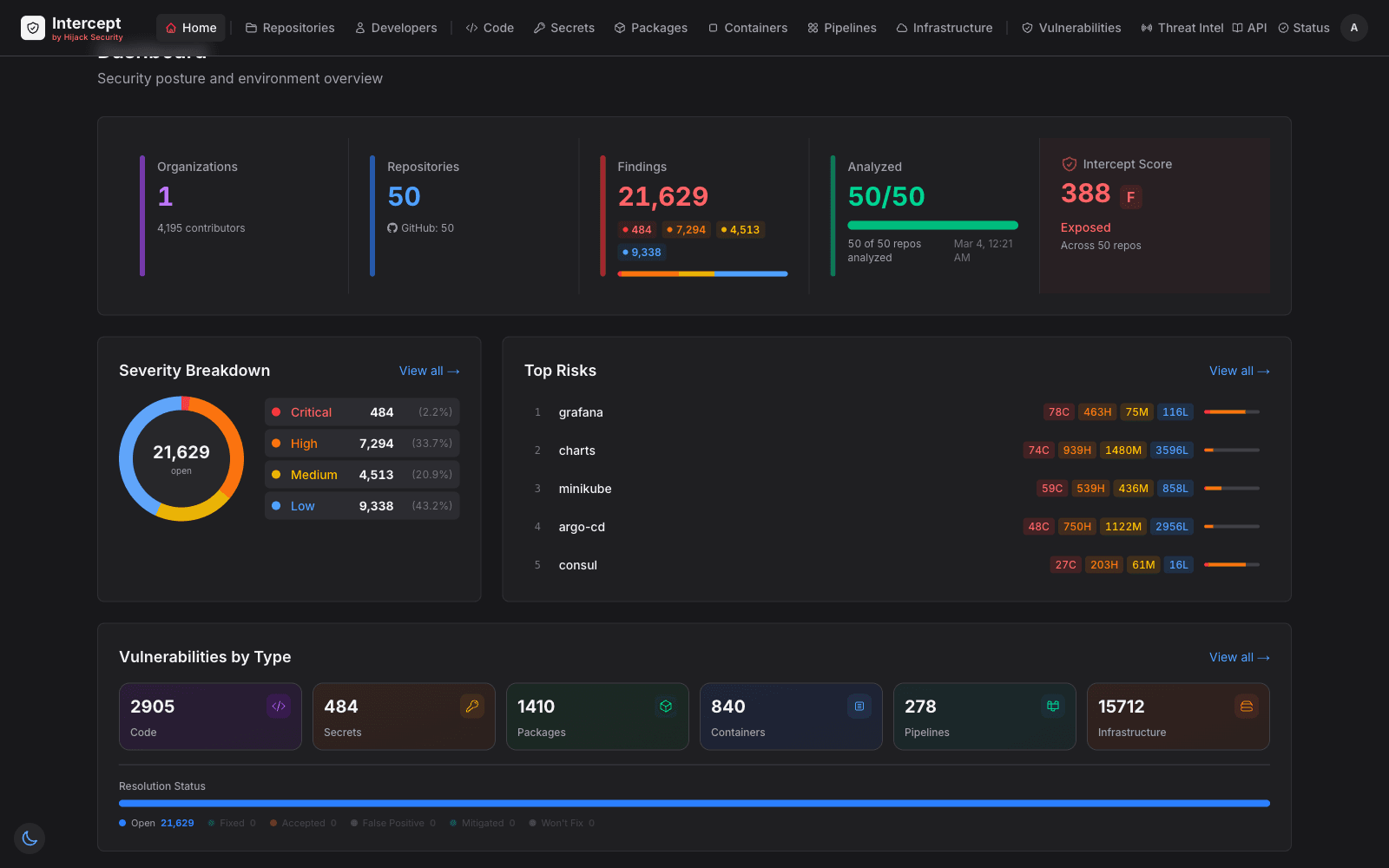The height and width of the screenshot is (868, 1389).
Task: Open the account menu via the A avatar
Action: click(1353, 27)
